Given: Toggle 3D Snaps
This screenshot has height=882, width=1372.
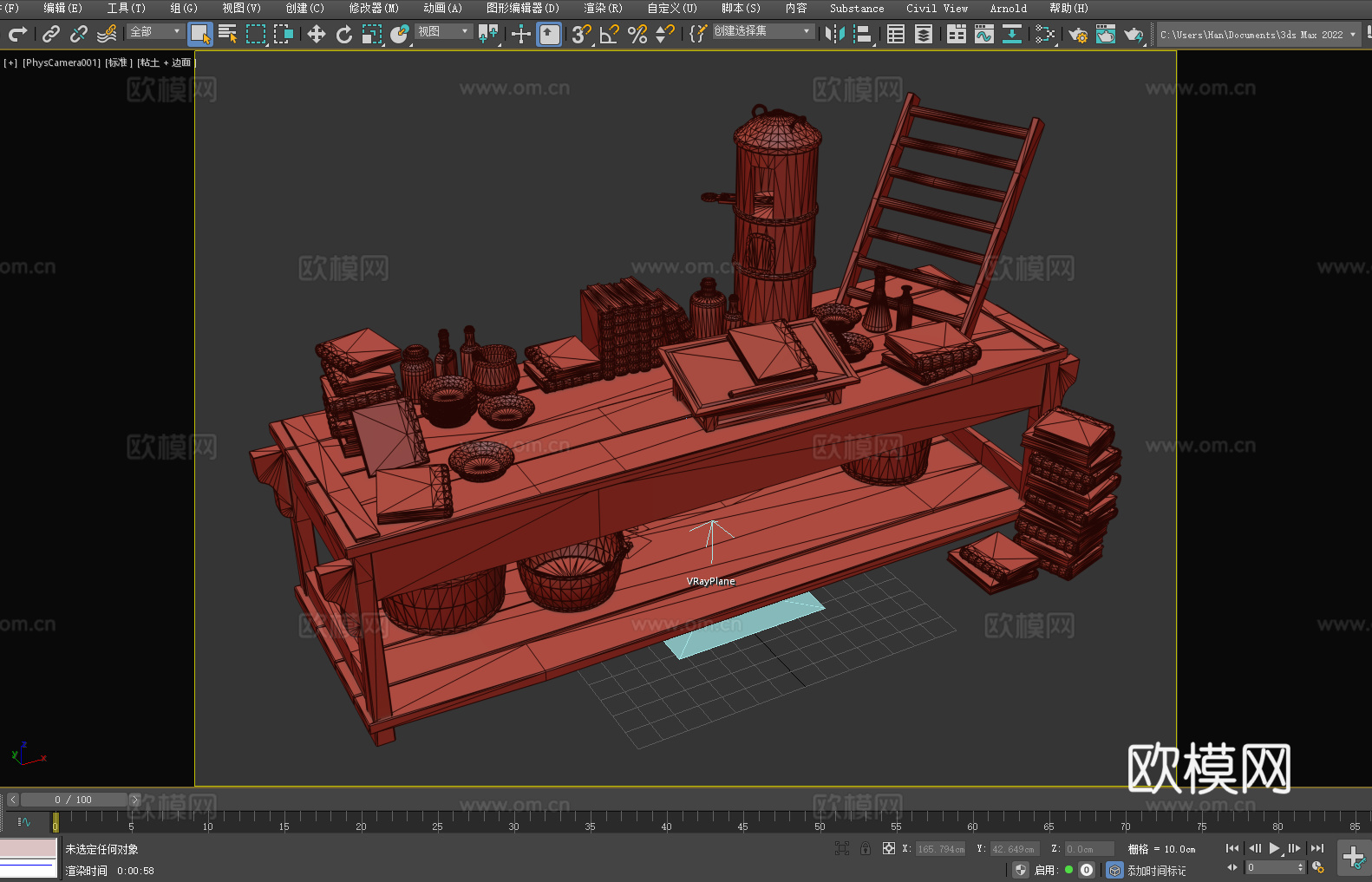Looking at the screenshot, I should tap(582, 34).
